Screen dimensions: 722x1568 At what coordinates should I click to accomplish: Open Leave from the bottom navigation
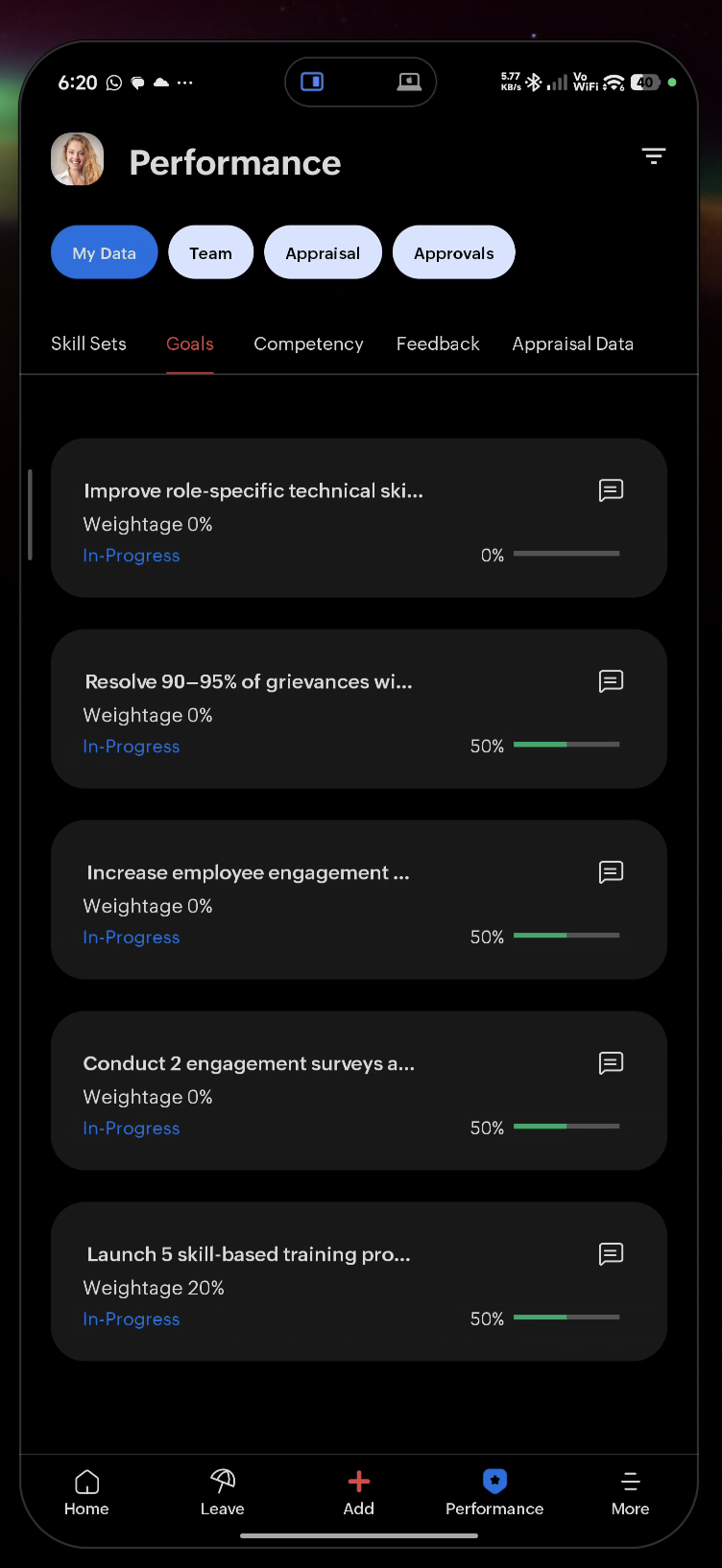point(223,1492)
